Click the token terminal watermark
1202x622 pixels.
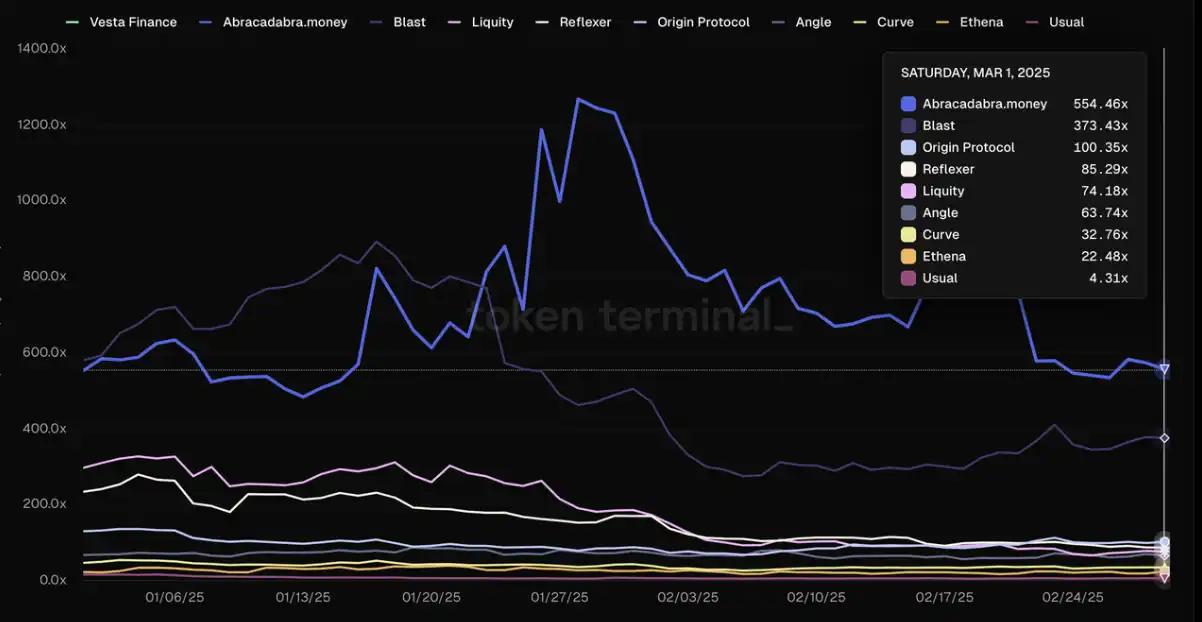click(x=631, y=318)
